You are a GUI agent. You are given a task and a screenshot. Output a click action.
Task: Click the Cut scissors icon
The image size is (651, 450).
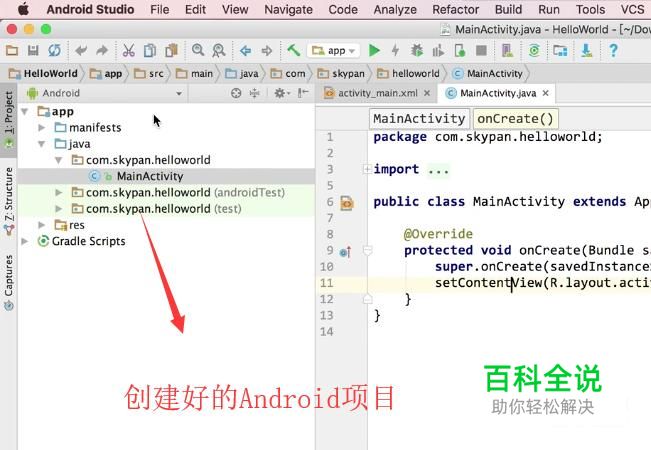(129, 51)
